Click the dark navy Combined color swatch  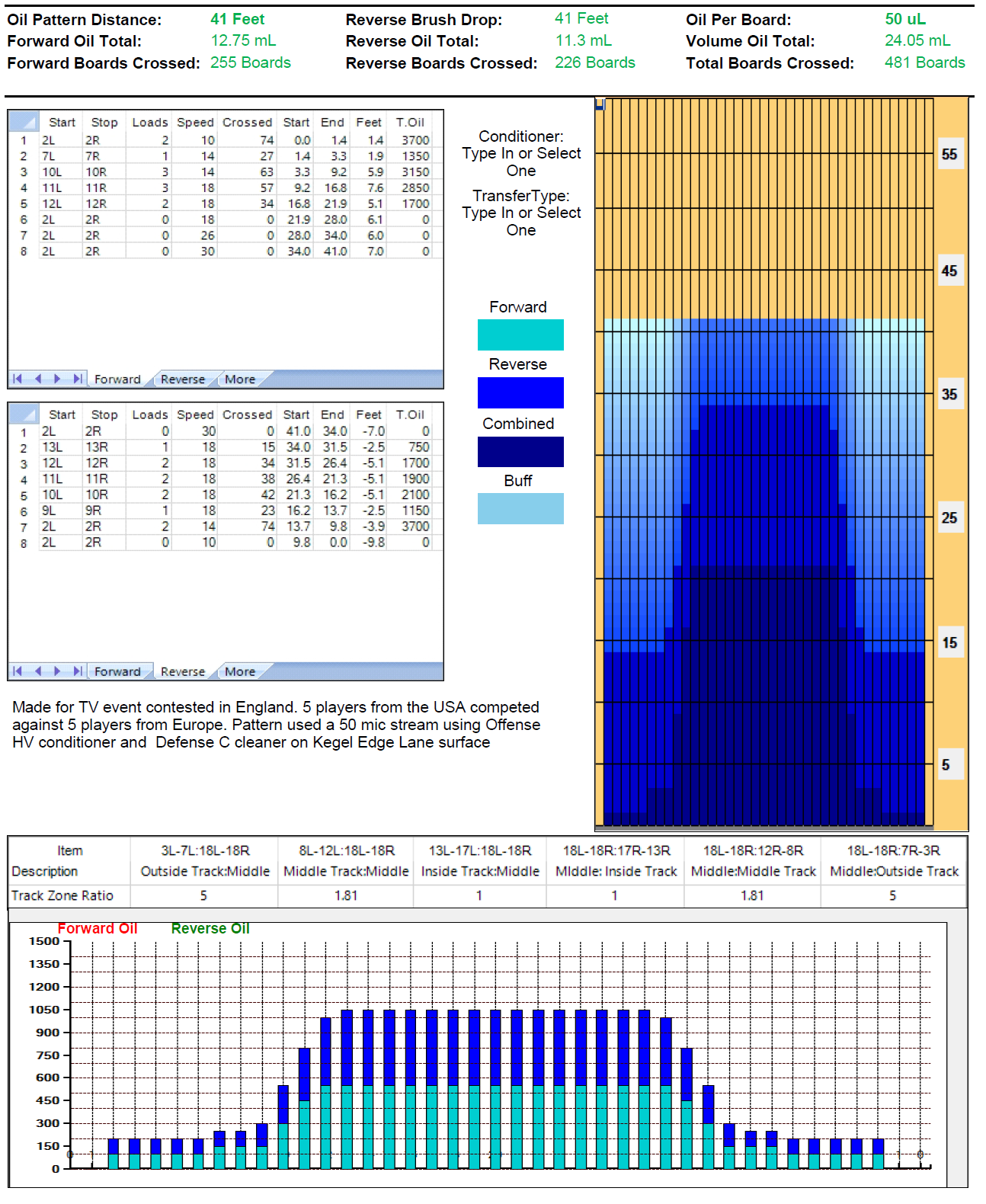pos(520,452)
